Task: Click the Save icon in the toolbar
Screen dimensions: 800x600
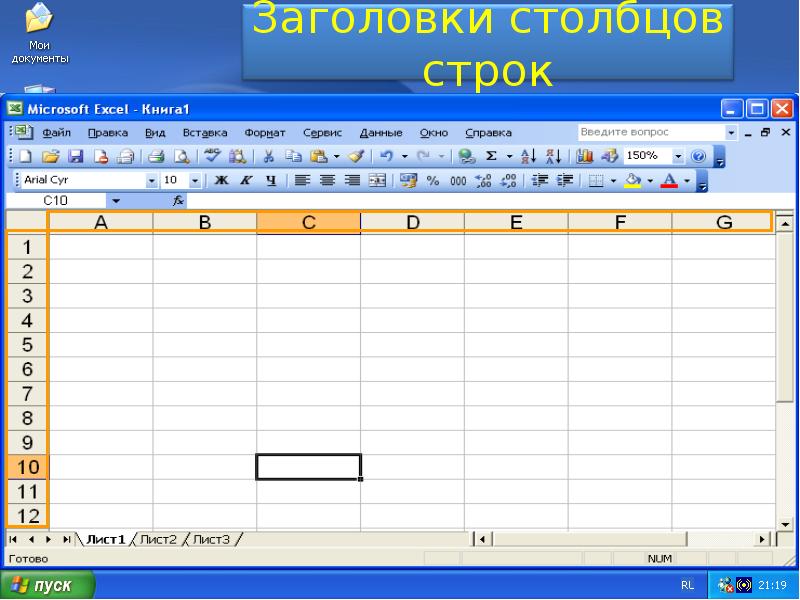Action: 75,156
